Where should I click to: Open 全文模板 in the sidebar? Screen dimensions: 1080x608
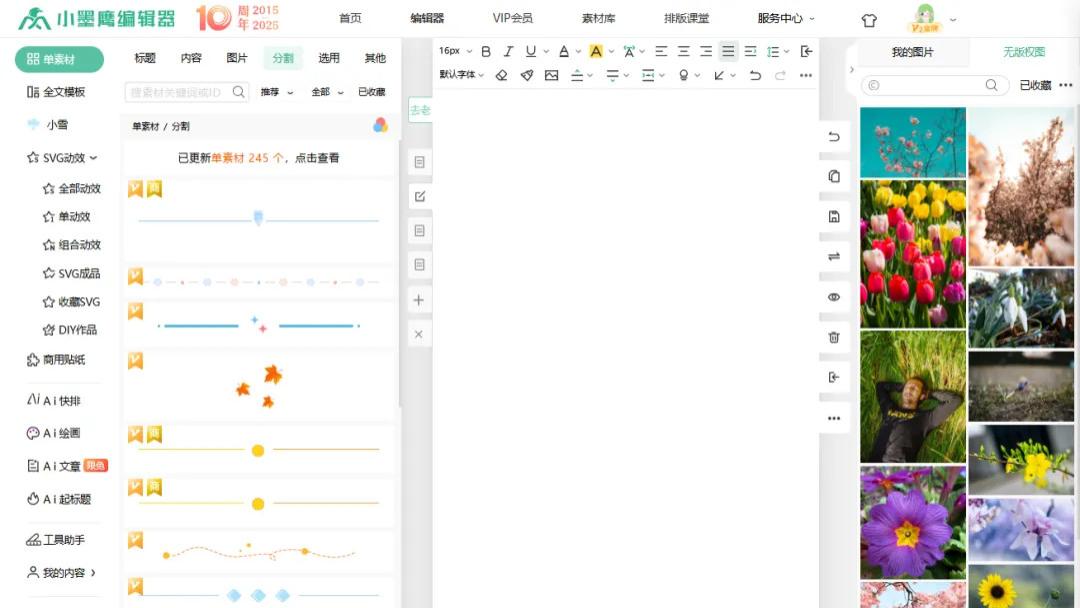point(56,92)
